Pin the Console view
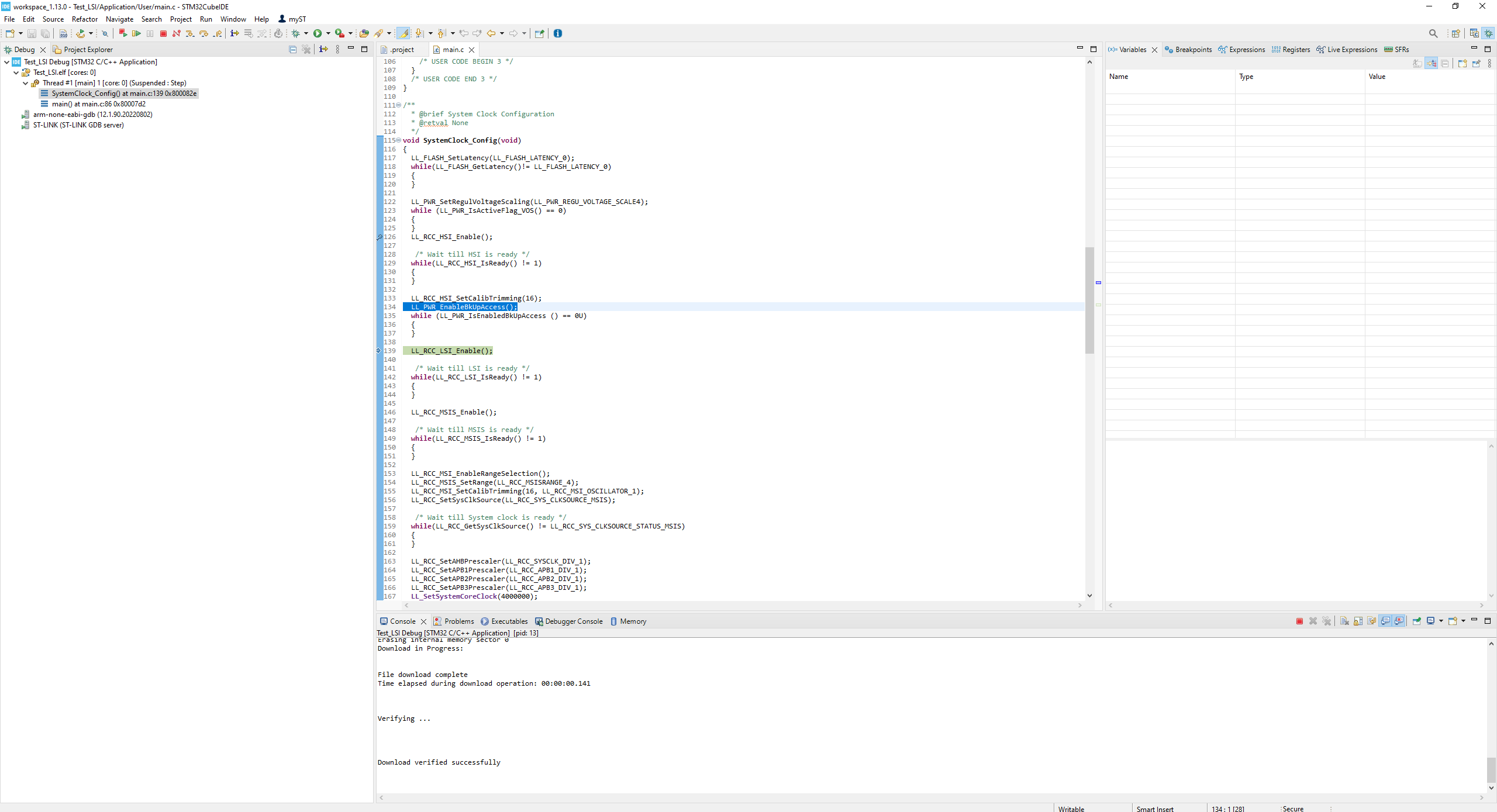Image resolution: width=1497 pixels, height=812 pixels. click(1416, 621)
